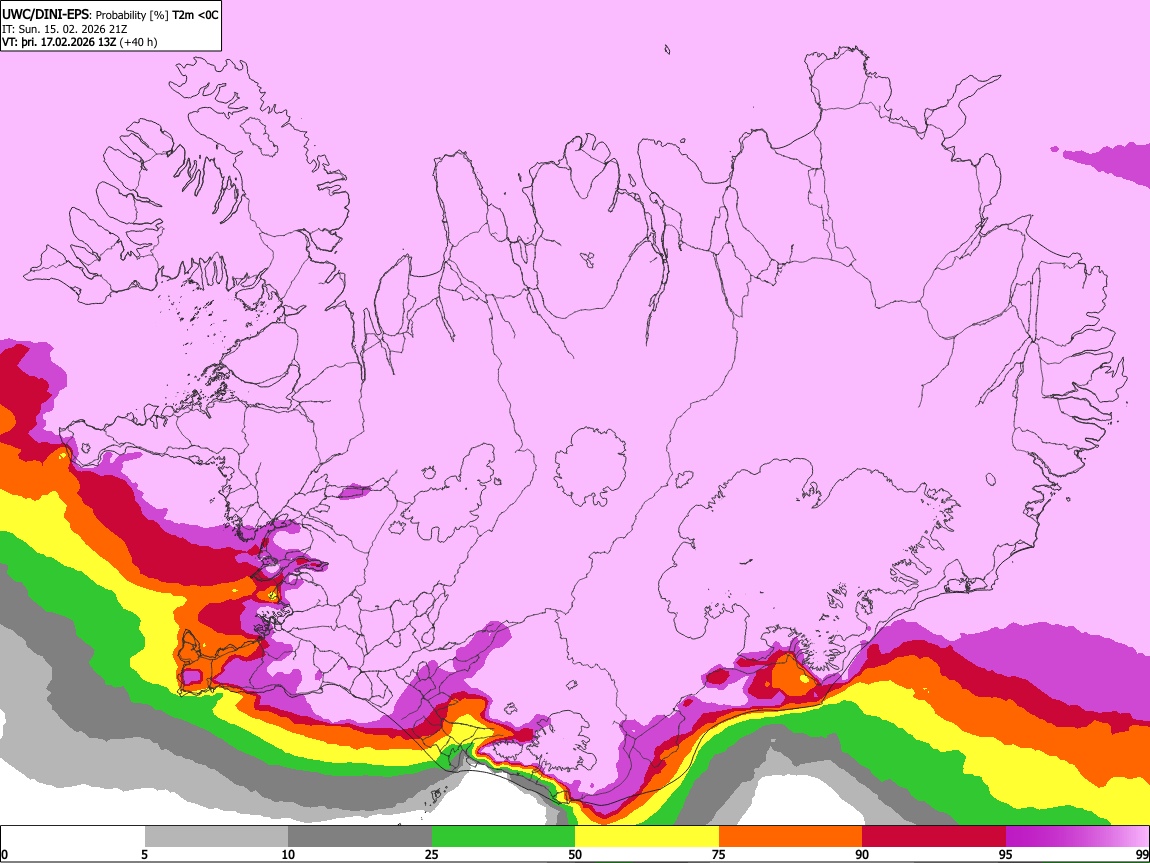
Task: Click the yellow 50–75 legend color segment
Action: (x=647, y=837)
